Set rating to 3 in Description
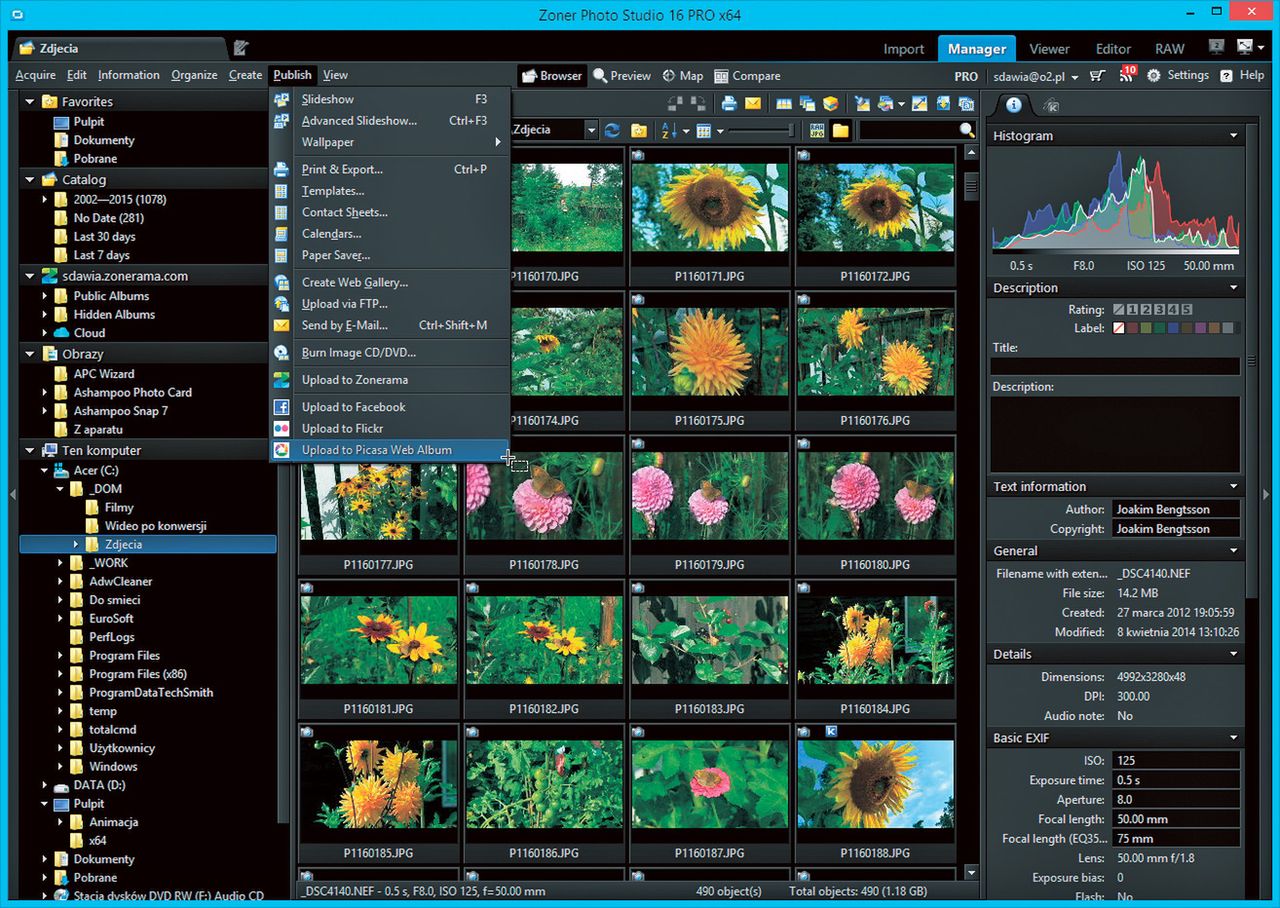Viewport: 1280px width, 908px height. [x=1162, y=310]
